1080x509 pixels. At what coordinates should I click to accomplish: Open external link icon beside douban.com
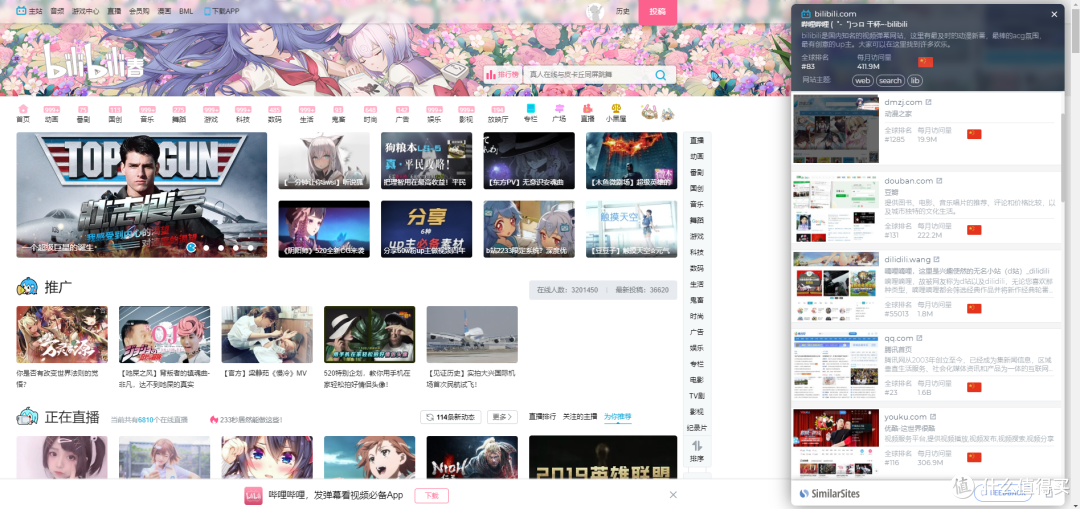click(939, 181)
